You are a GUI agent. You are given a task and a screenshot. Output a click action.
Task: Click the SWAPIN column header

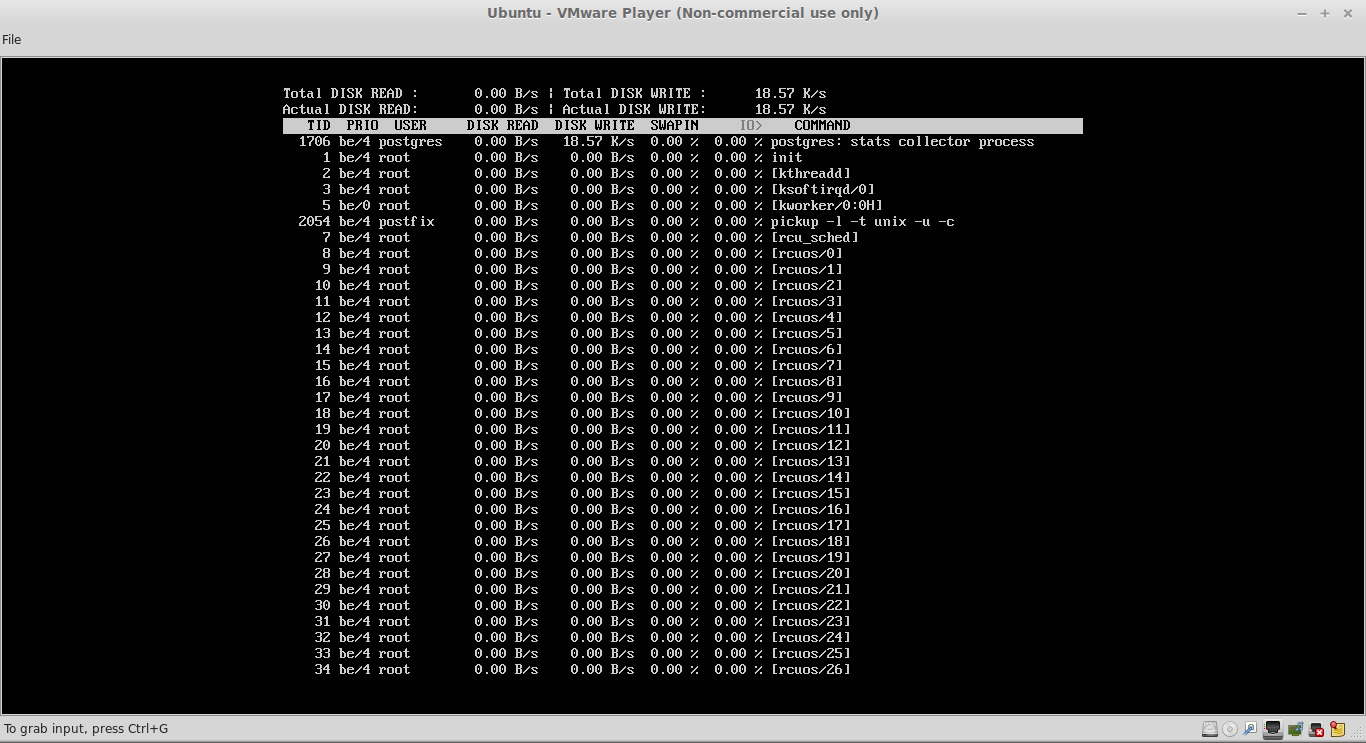coord(675,126)
